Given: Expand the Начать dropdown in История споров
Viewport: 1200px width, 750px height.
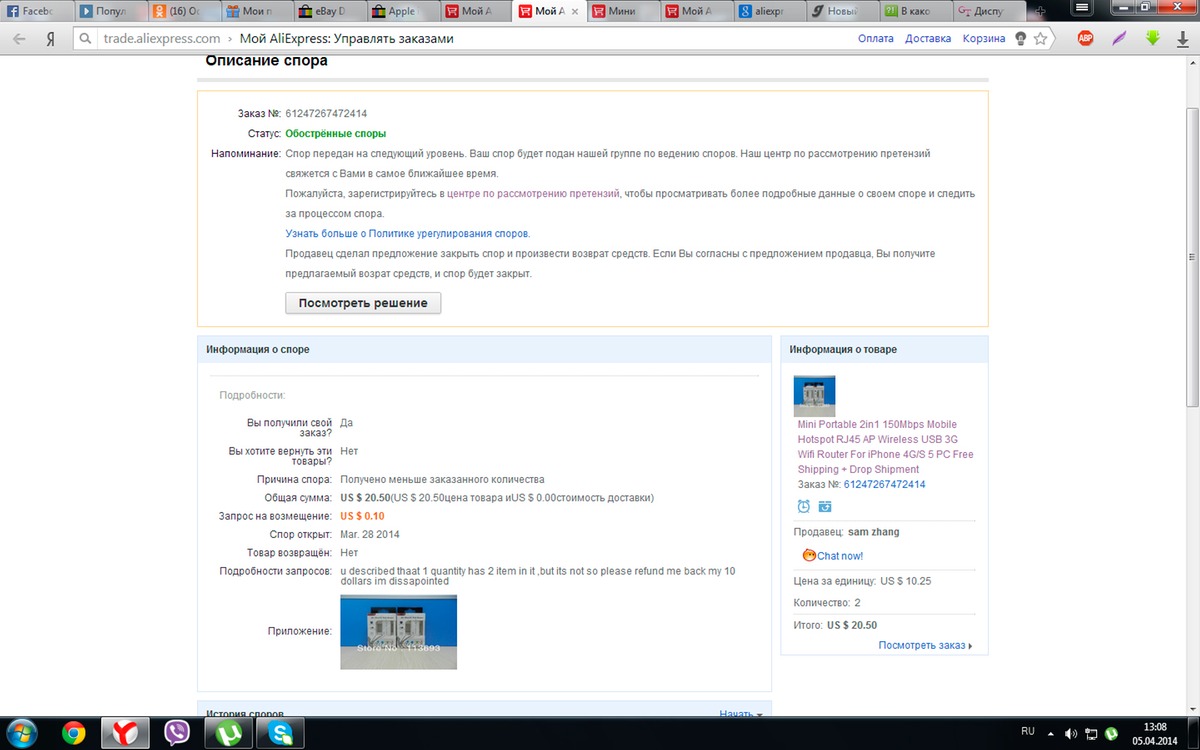Looking at the screenshot, I should click(x=740, y=714).
